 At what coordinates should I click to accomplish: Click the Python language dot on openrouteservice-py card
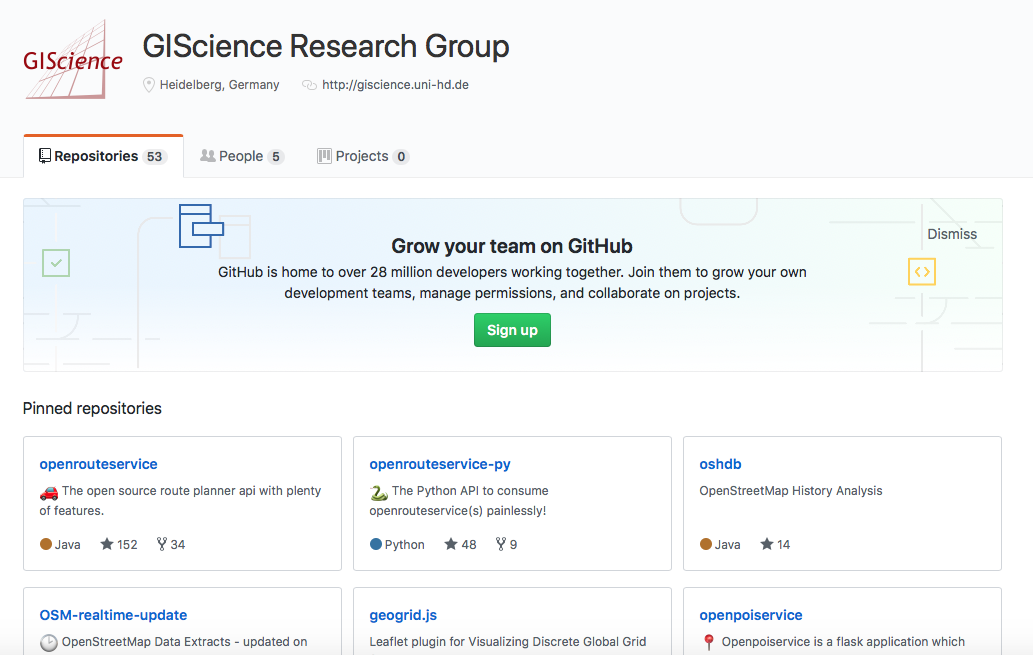(x=376, y=544)
